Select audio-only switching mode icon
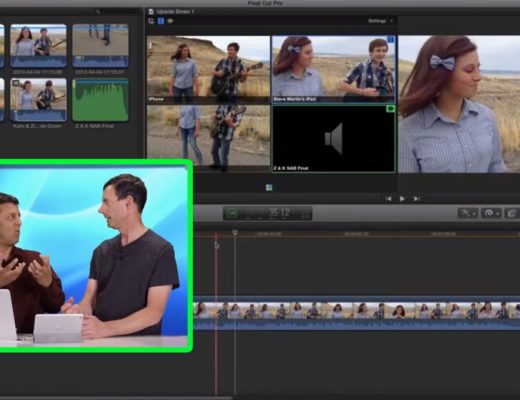 (170, 21)
